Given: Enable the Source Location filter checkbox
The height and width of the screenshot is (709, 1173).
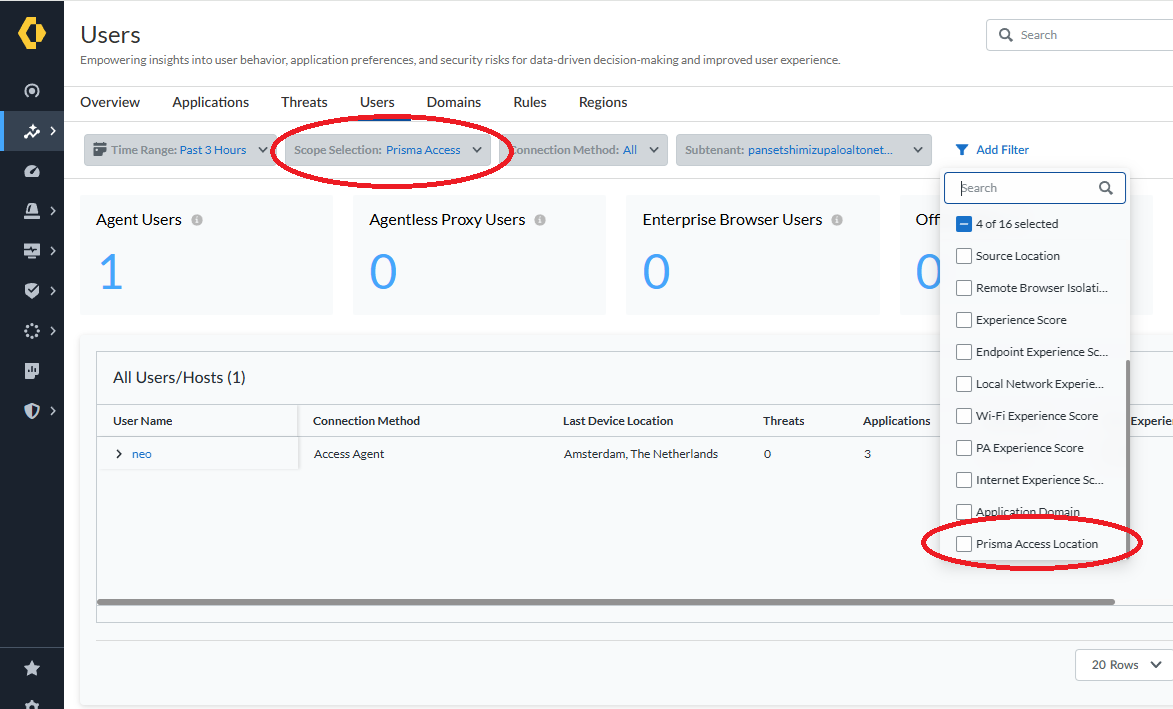Looking at the screenshot, I should point(964,256).
